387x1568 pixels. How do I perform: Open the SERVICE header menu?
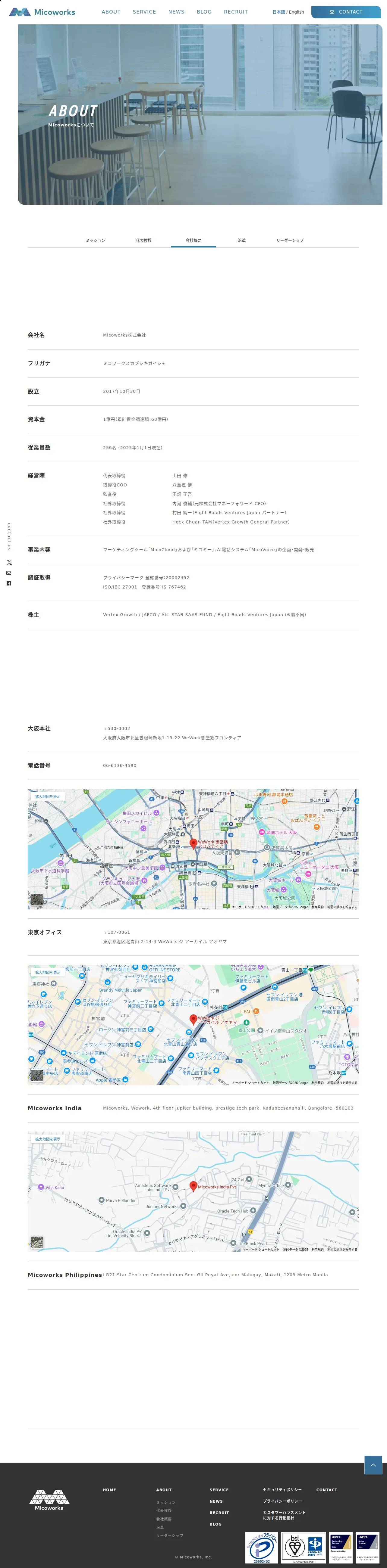(x=144, y=11)
